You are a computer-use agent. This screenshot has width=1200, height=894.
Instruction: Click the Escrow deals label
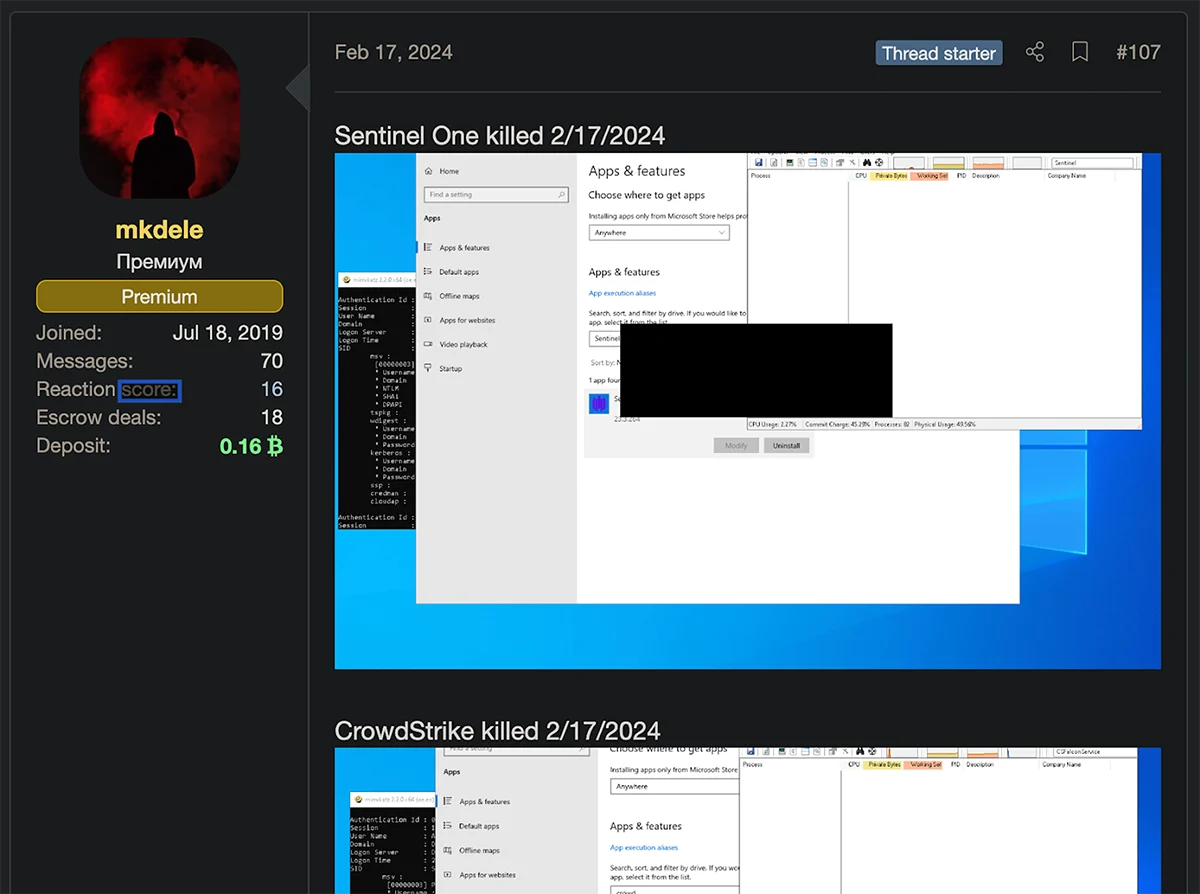point(97,417)
